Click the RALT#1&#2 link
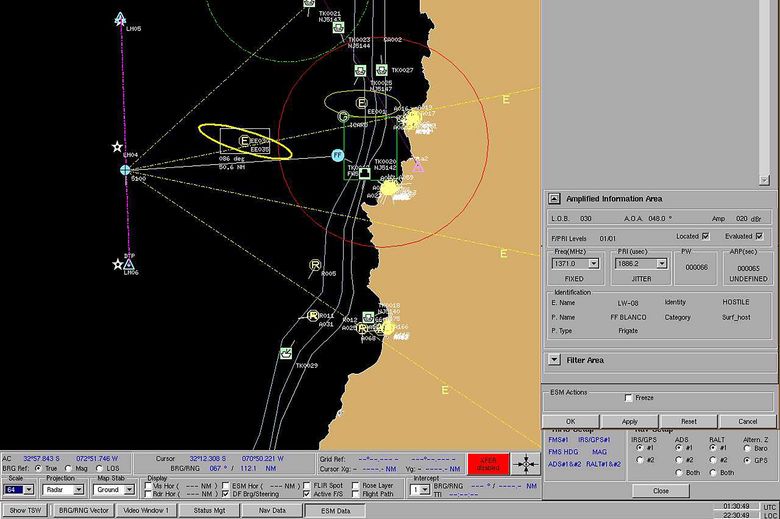 (603, 464)
